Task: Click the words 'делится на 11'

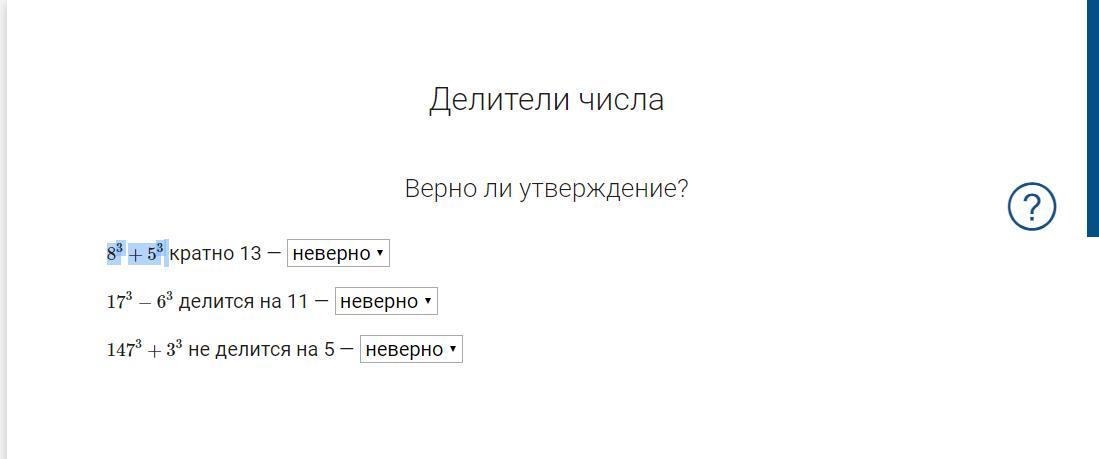Action: coord(243,302)
